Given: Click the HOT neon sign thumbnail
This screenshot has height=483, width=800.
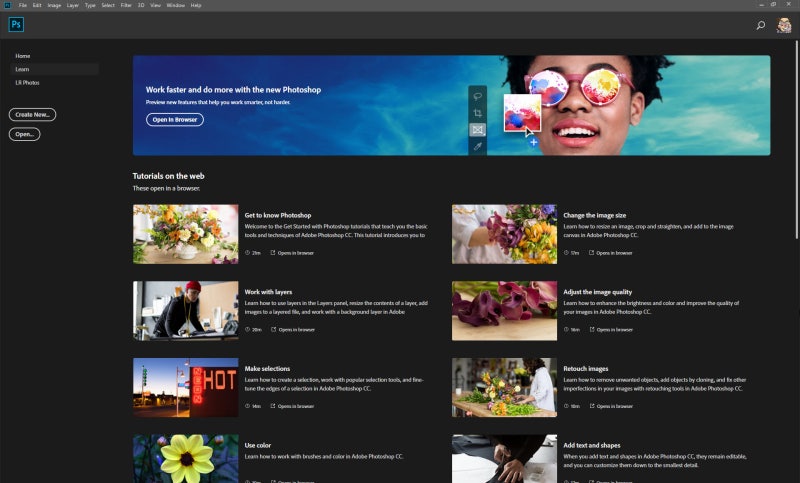Looking at the screenshot, I should [x=186, y=388].
